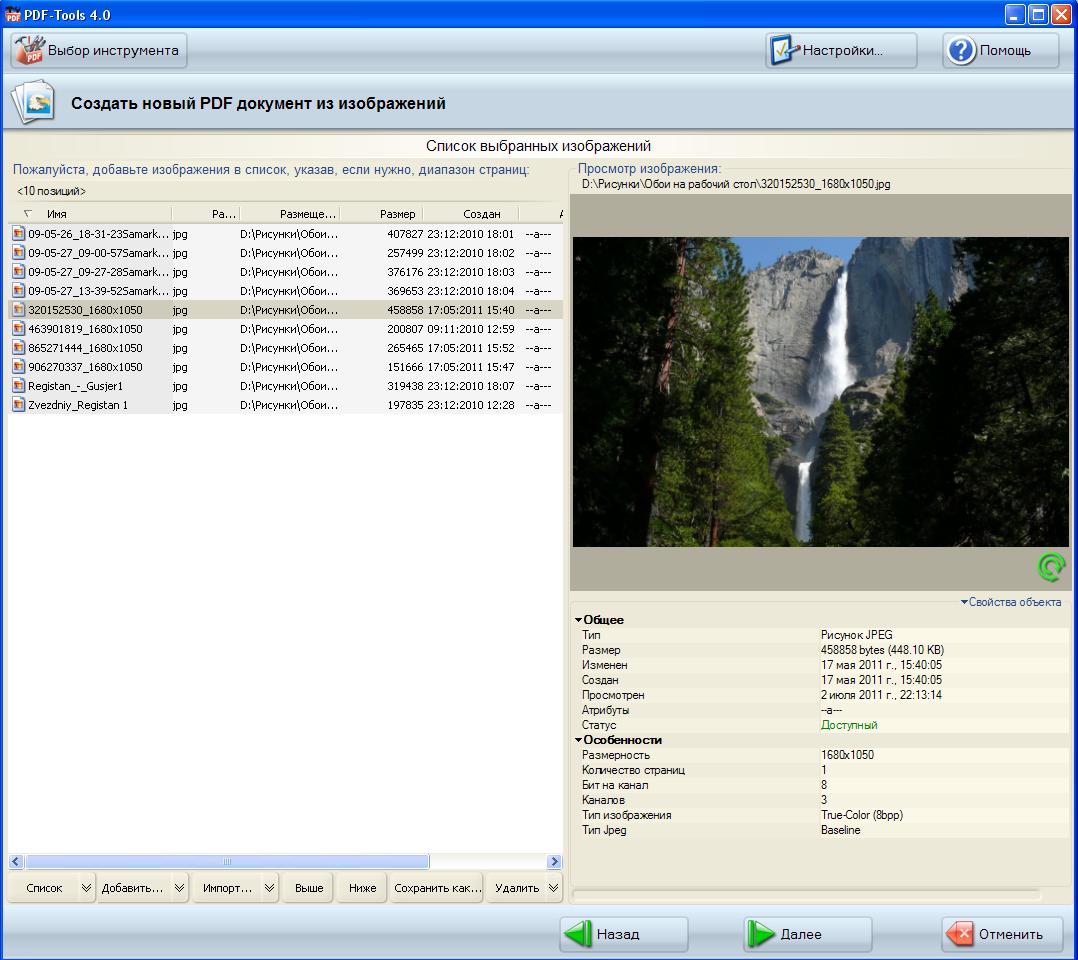Maximize the PDF-Tools window
The width and height of the screenshot is (1078, 960).
point(1038,14)
